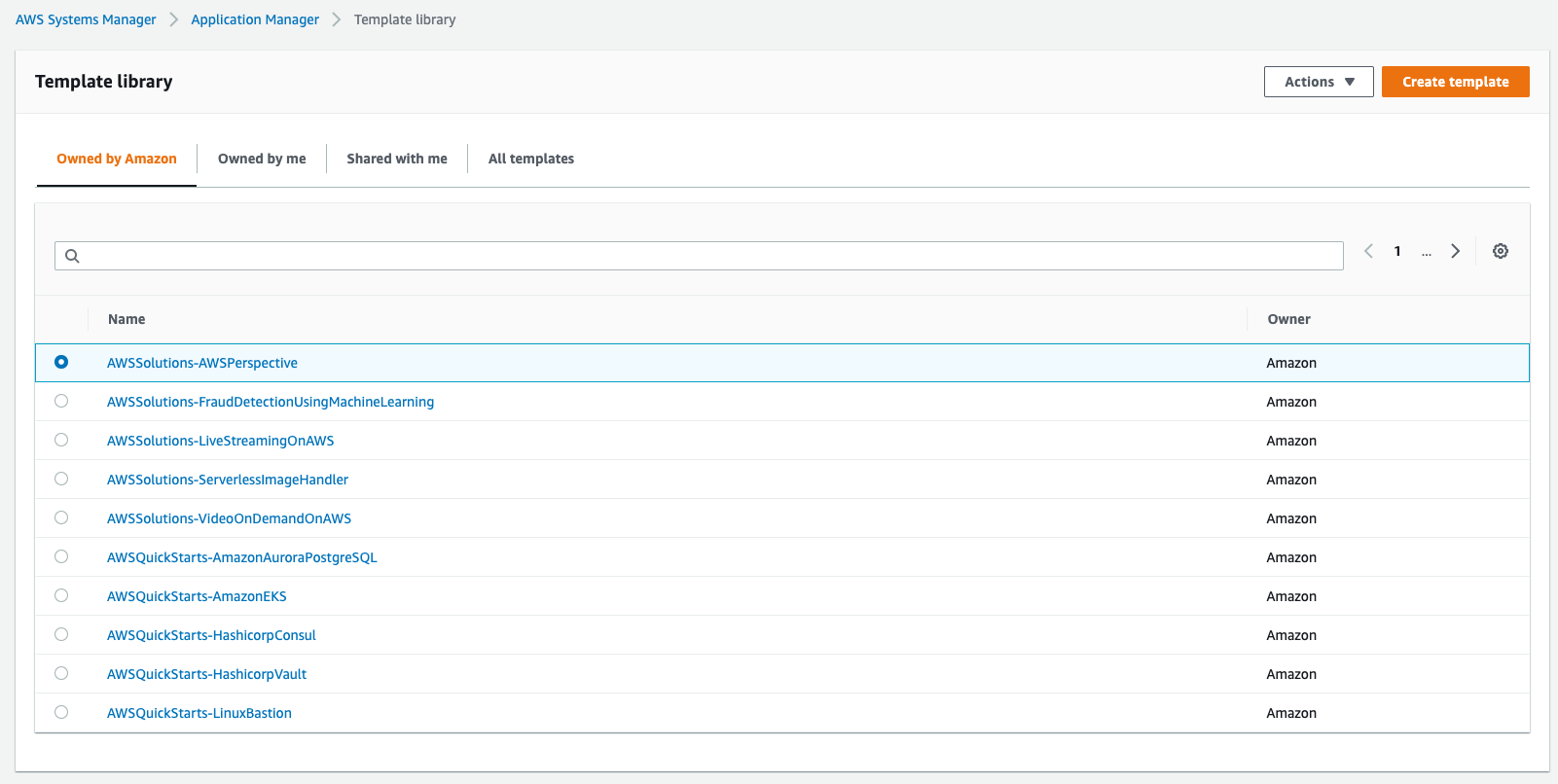Go to the previous page arrow
1558x784 pixels.
[x=1368, y=251]
